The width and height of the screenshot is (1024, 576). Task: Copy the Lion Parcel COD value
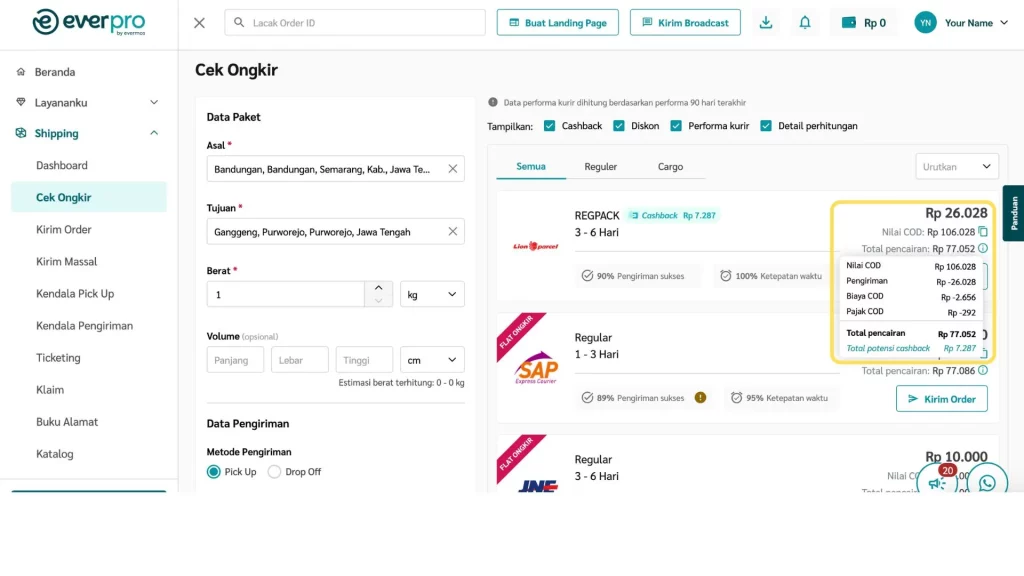click(983, 232)
